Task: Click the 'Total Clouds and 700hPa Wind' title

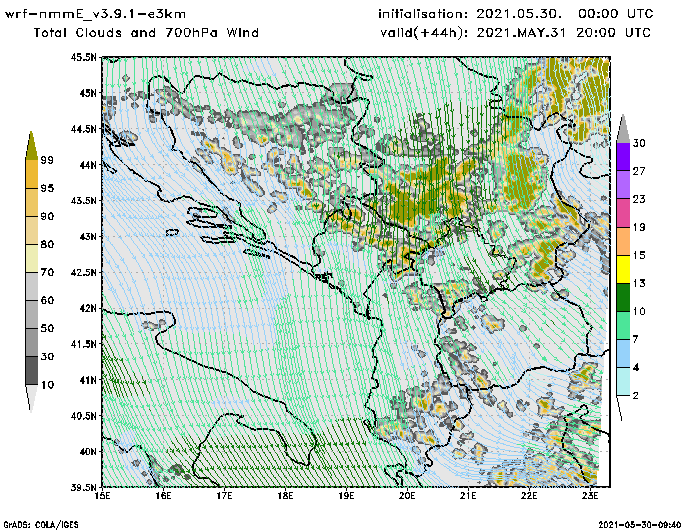Action: (146, 33)
